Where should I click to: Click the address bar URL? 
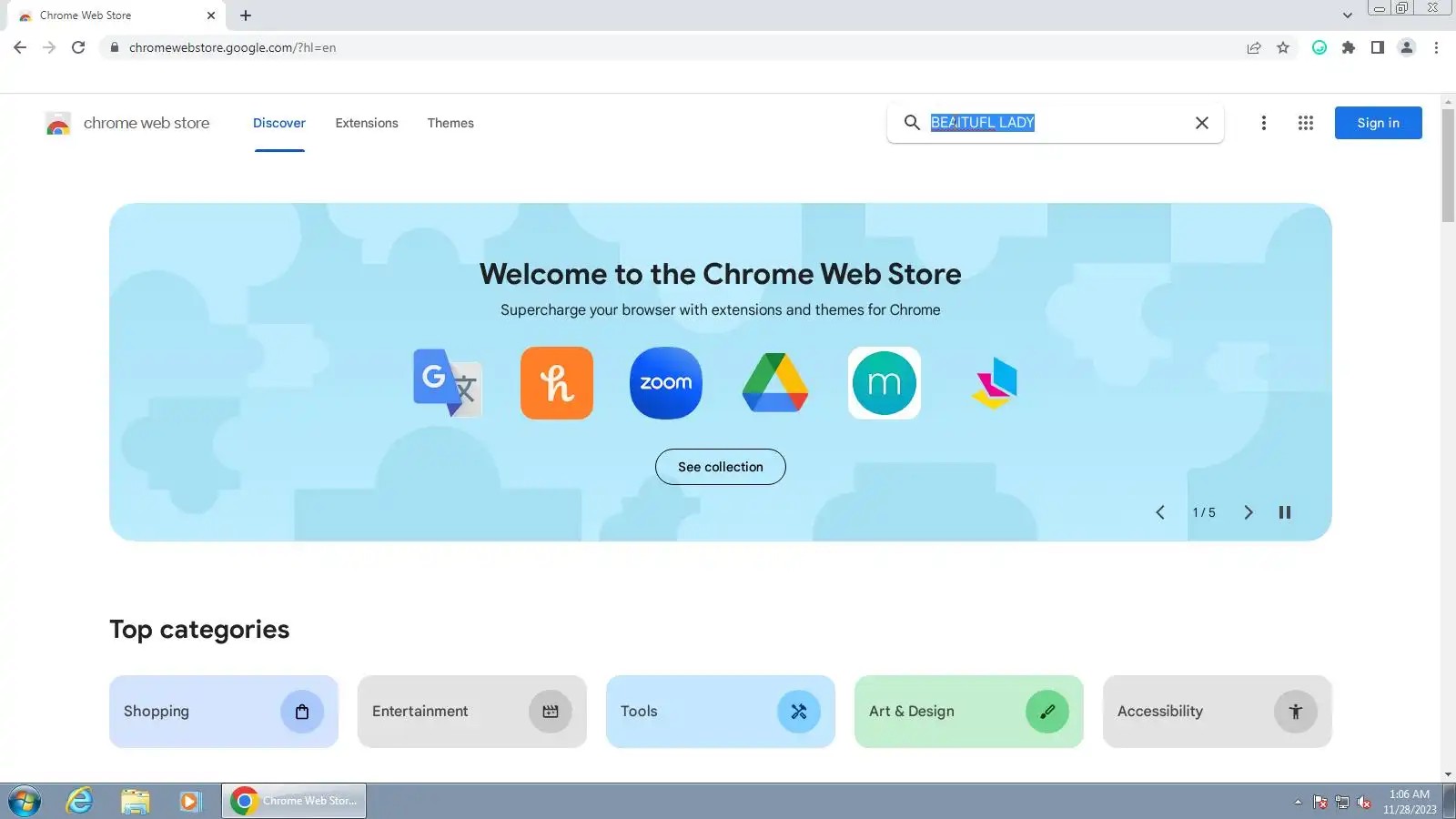(x=233, y=47)
